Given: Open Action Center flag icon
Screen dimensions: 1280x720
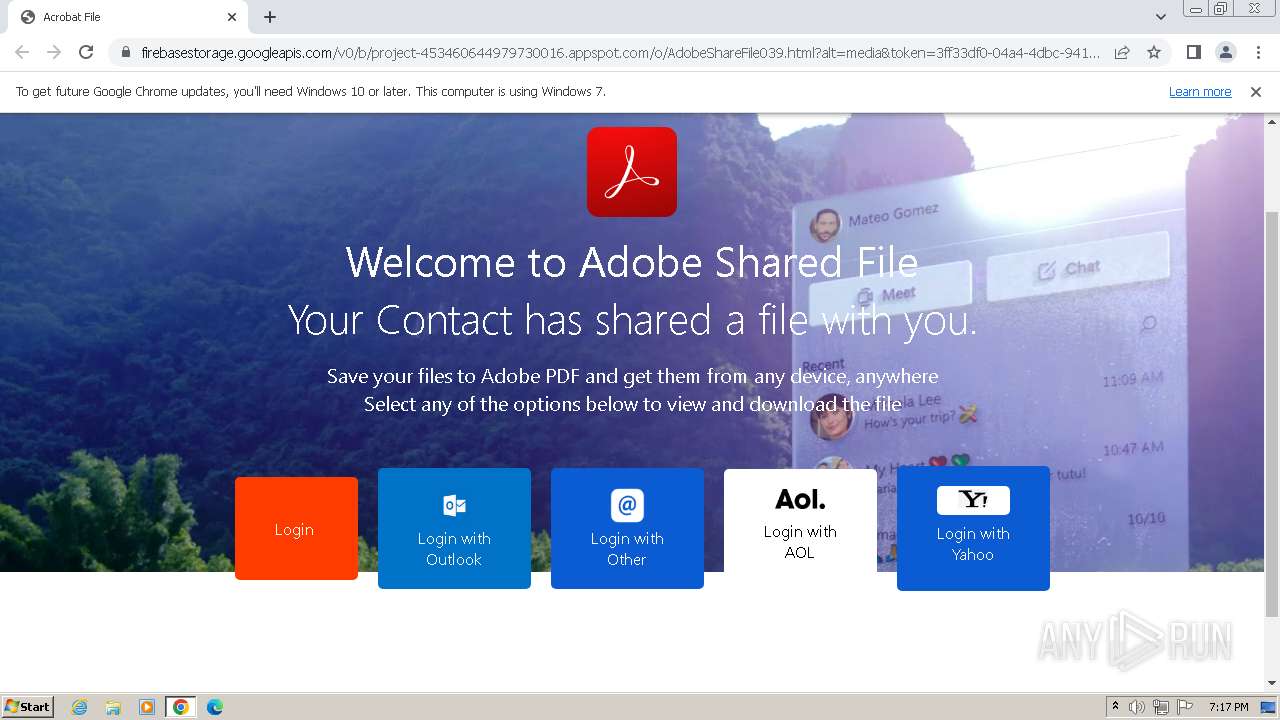Looking at the screenshot, I should point(1185,707).
